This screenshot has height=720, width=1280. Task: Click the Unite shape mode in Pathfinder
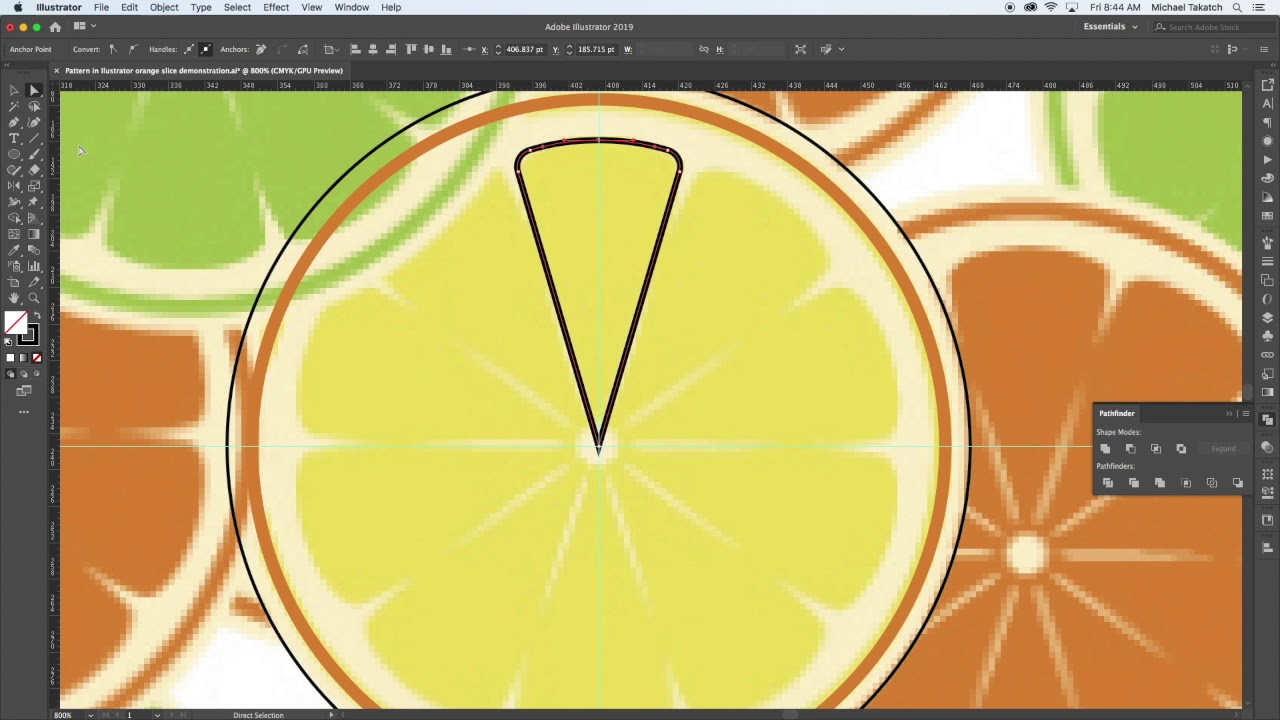(1105, 449)
